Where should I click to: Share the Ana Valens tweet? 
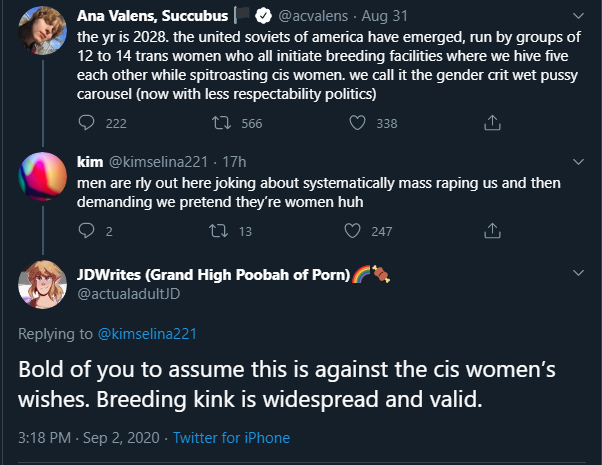click(492, 123)
